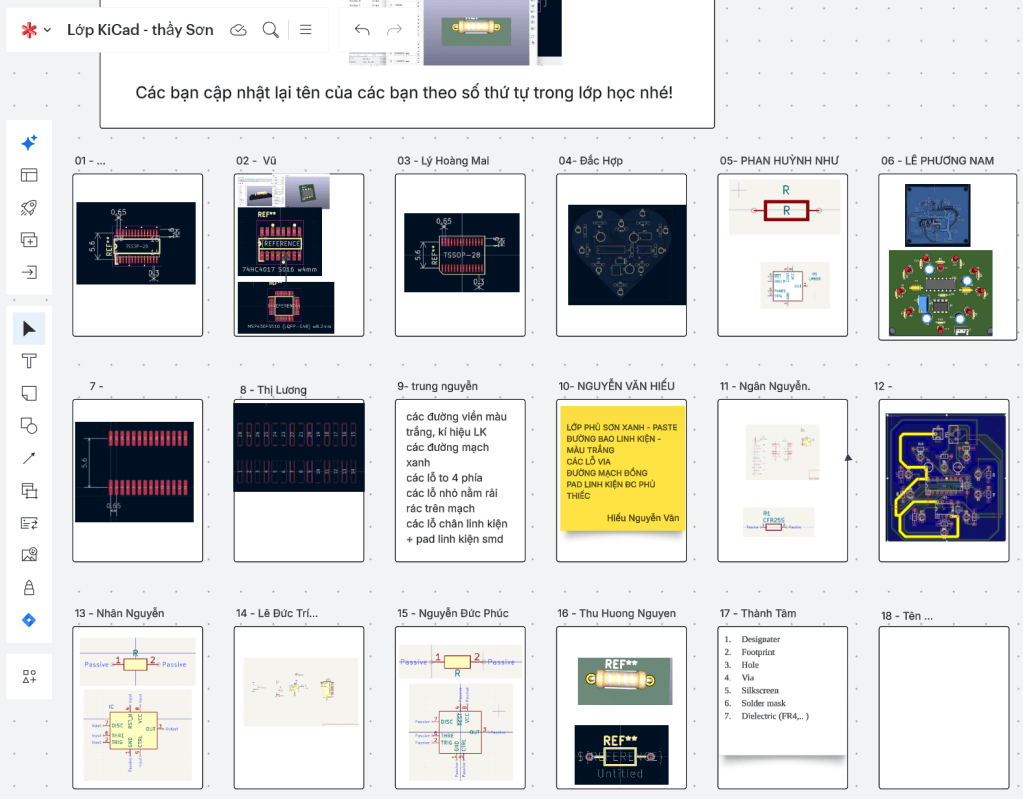1023x799 pixels.
Task: Select the Shapes tool
Action: point(29,426)
